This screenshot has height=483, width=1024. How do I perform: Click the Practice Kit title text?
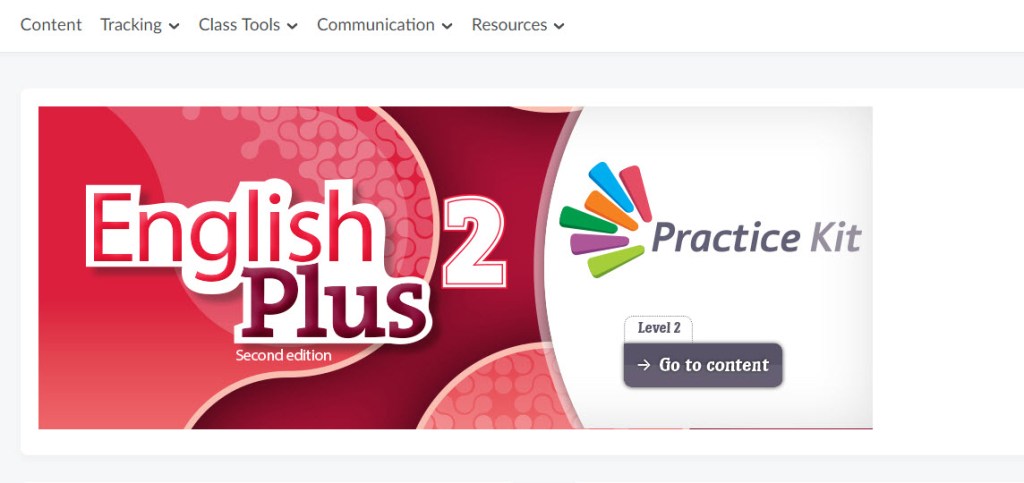[756, 237]
